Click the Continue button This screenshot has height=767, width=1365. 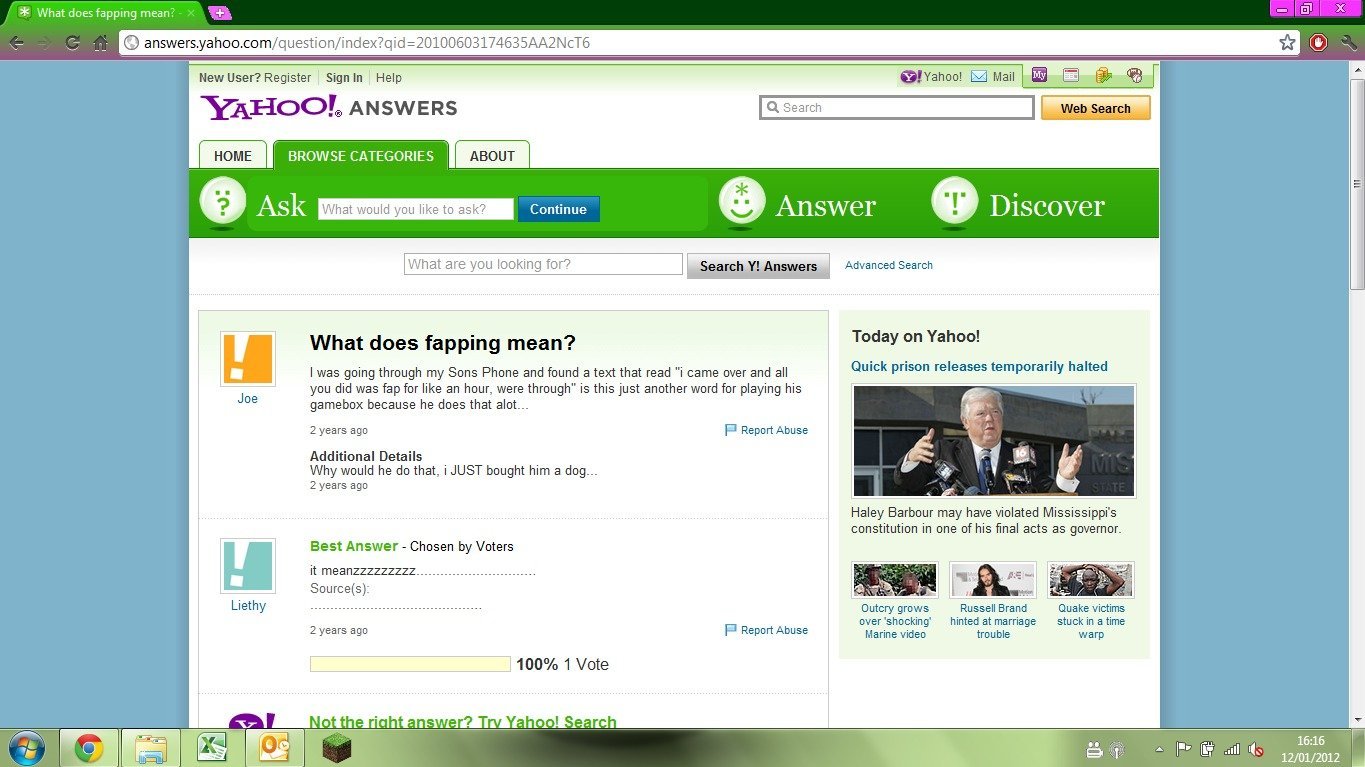(558, 209)
